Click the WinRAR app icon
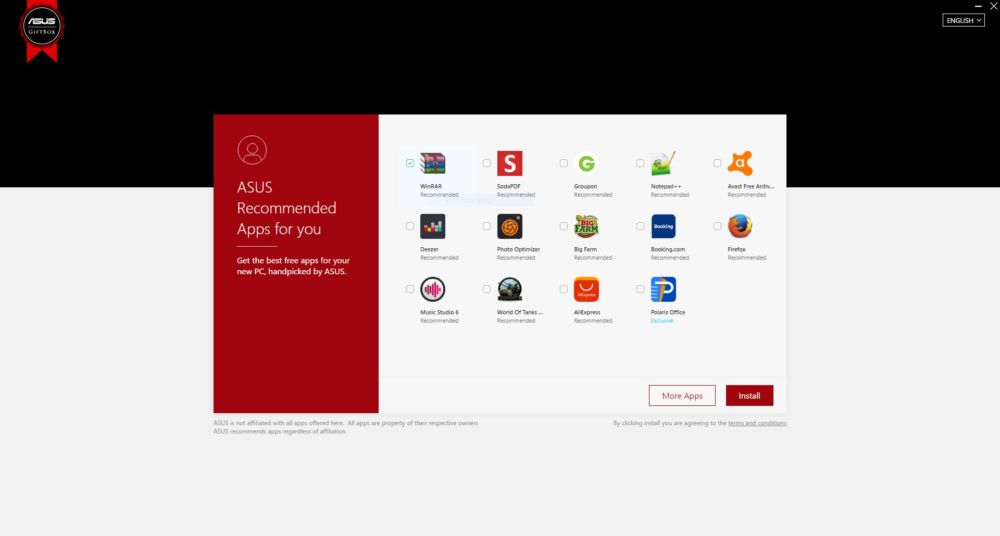Screen dimensions: 1000x536 [432, 163]
